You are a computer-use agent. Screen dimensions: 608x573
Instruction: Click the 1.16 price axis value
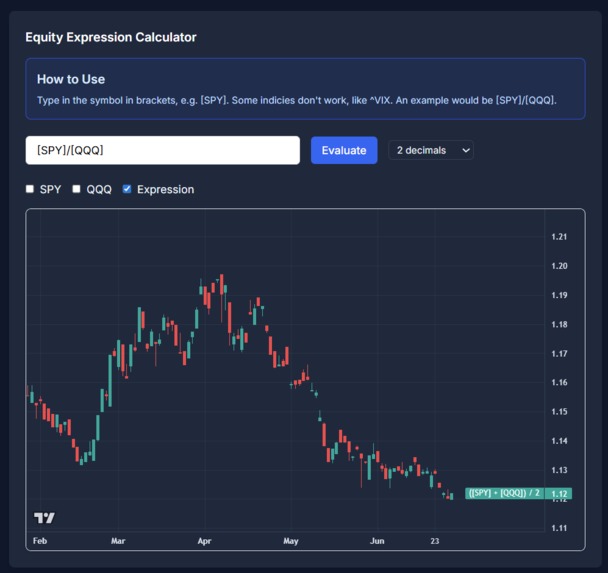coord(559,382)
